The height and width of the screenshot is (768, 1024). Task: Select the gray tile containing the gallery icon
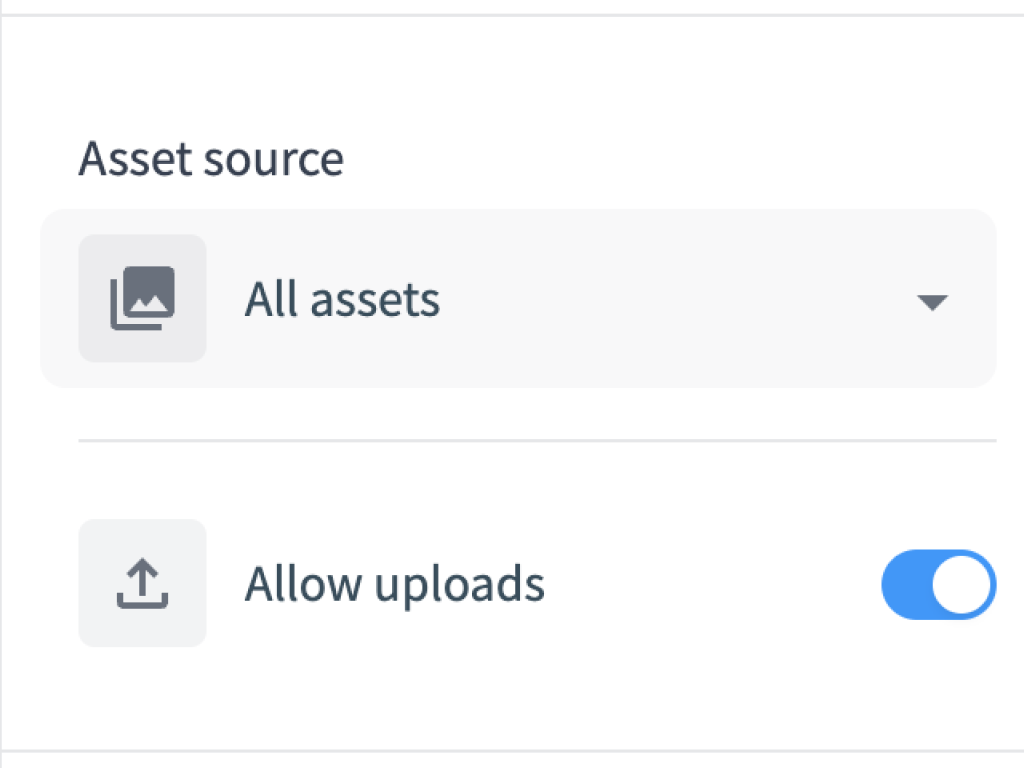(x=142, y=298)
